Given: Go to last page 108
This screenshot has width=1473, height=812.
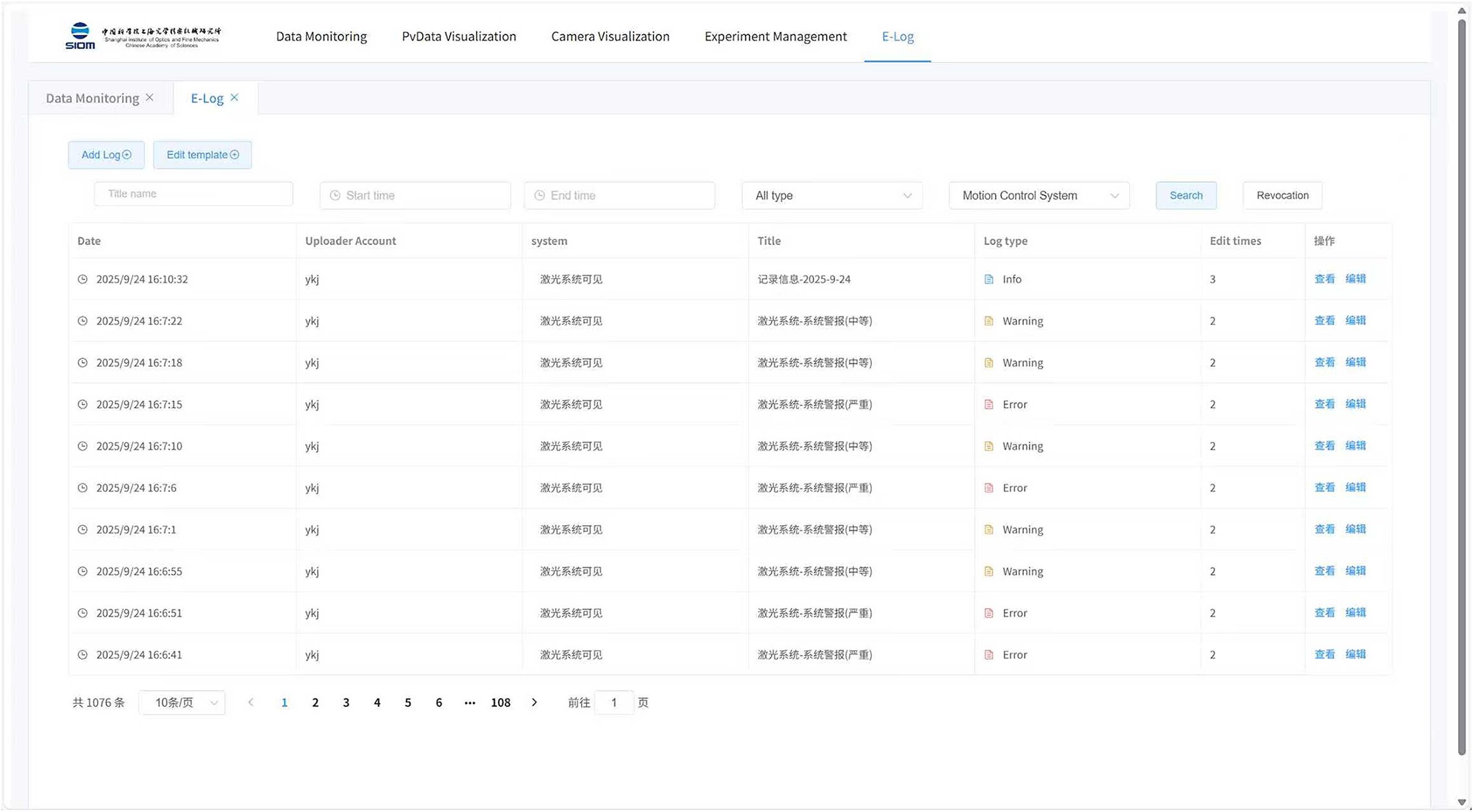Looking at the screenshot, I should click(500, 703).
